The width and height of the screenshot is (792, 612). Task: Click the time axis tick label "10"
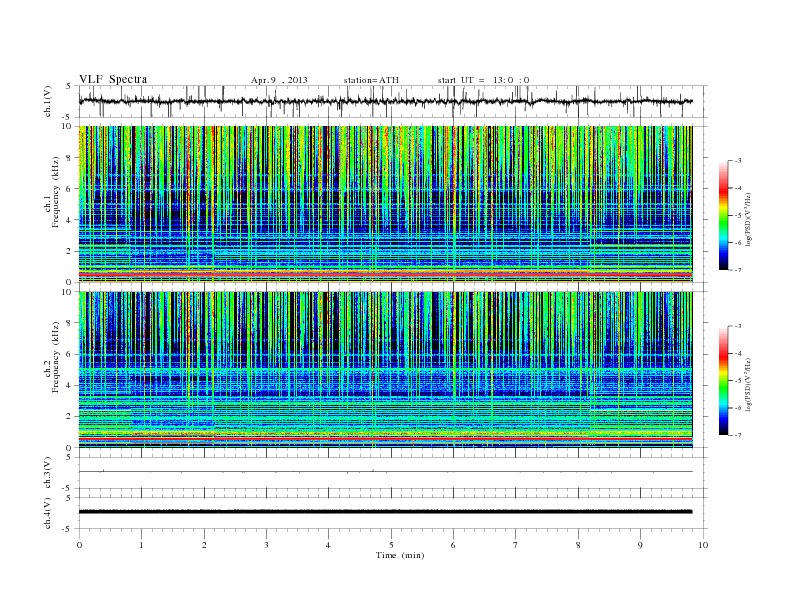pyautogui.click(x=703, y=545)
